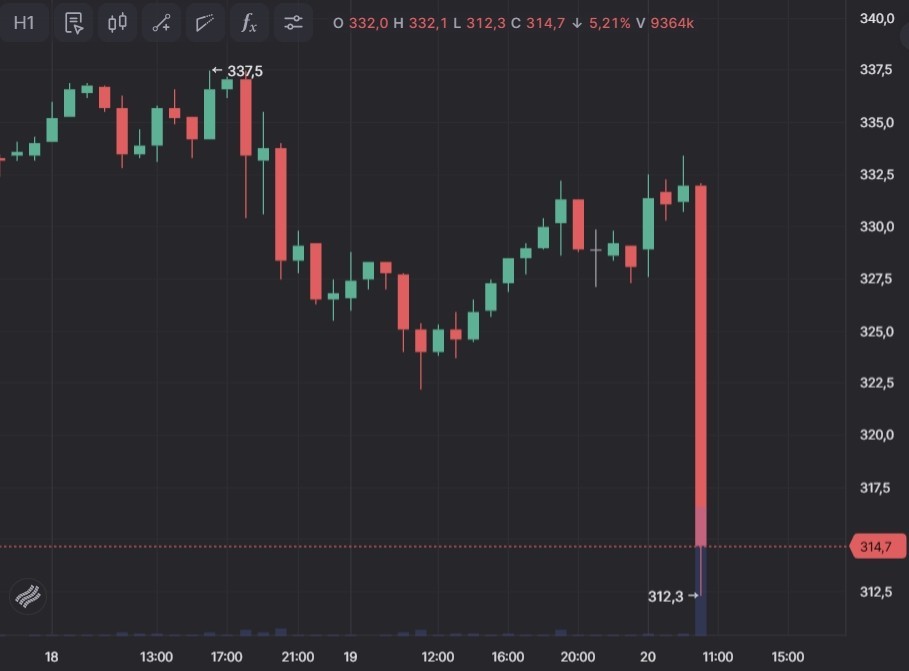
Task: Open chart settings sliders icon
Action: [x=293, y=23]
